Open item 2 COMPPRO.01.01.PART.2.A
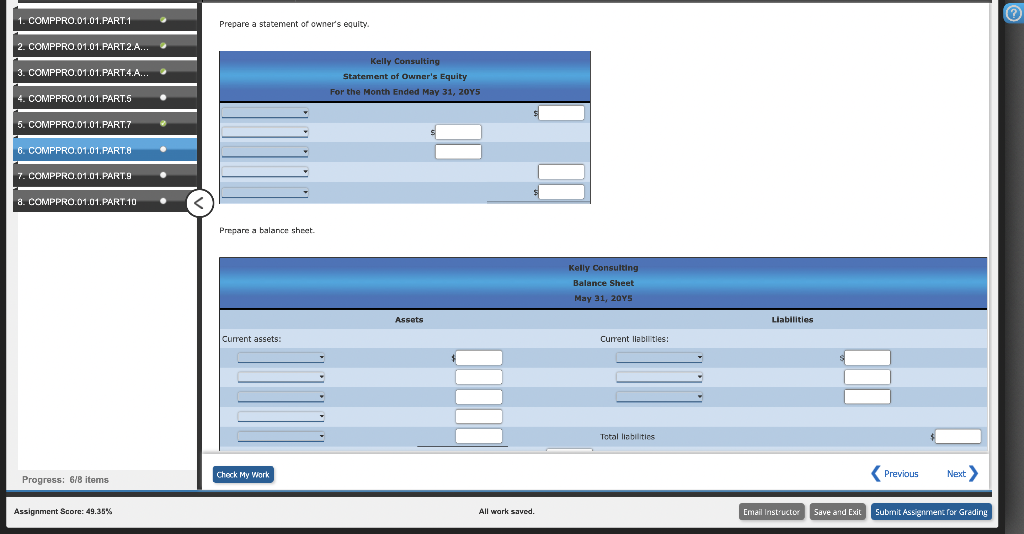Image resolution: width=1024 pixels, height=534 pixels. point(104,46)
